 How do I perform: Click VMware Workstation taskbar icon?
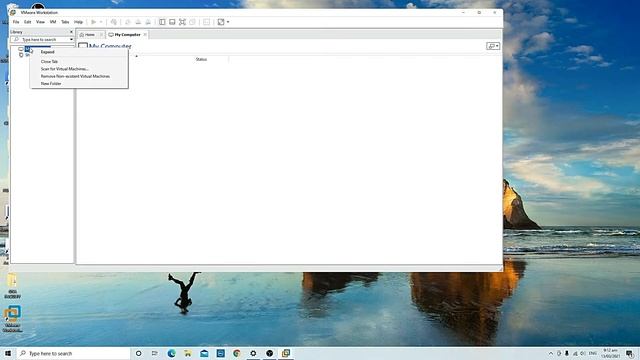point(286,353)
